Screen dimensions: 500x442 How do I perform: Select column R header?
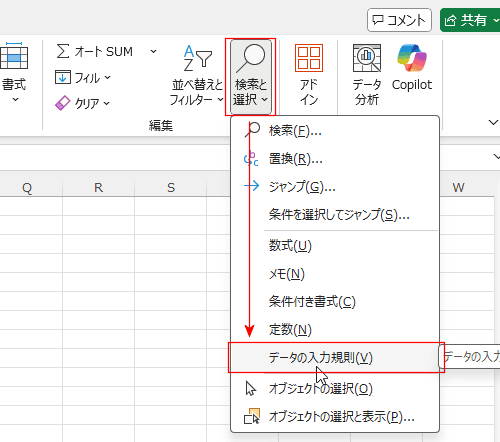point(98,187)
